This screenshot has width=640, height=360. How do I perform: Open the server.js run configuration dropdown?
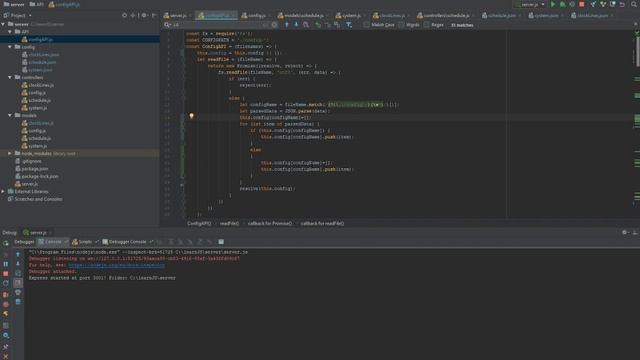tap(530, 4)
